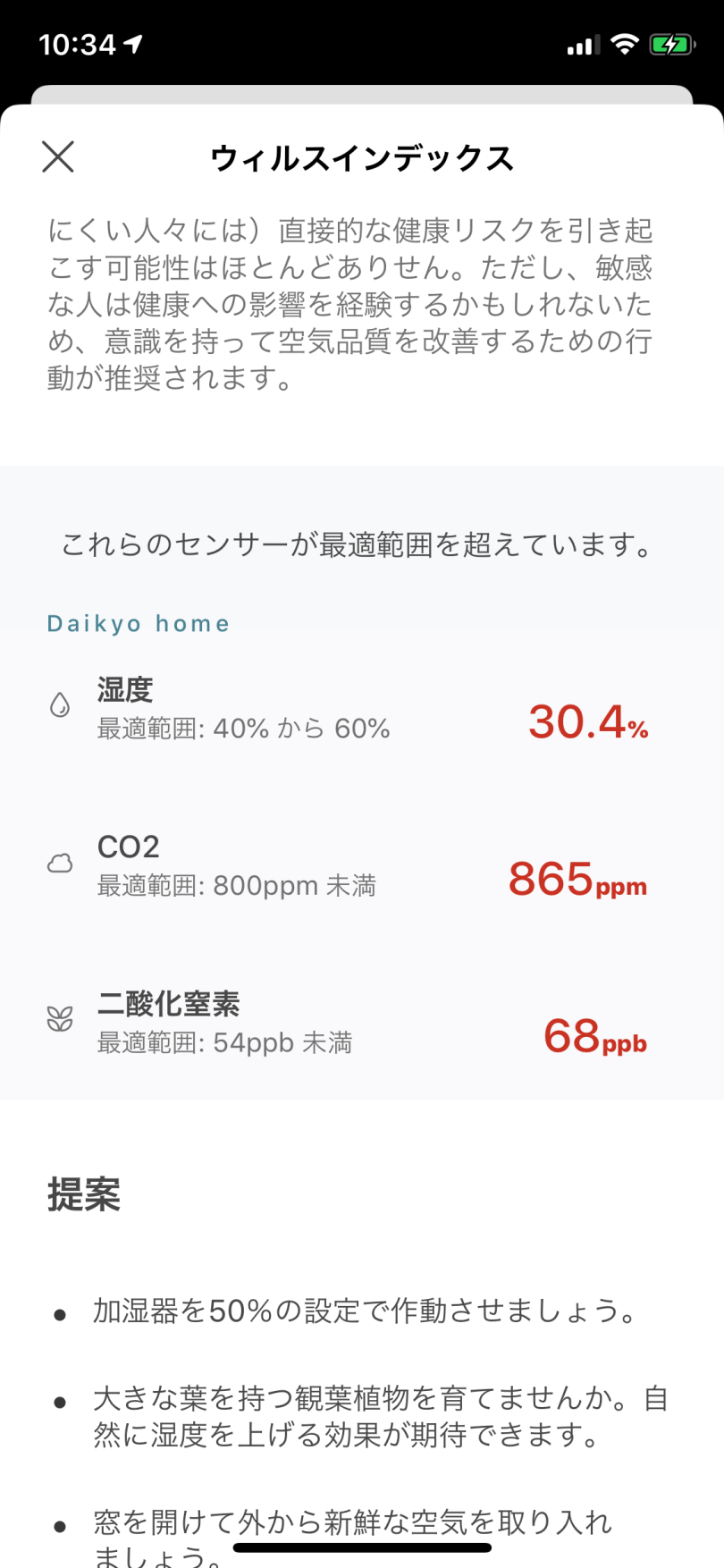Tap the Wi-Fi status icon
724x1568 pixels.
[x=624, y=44]
